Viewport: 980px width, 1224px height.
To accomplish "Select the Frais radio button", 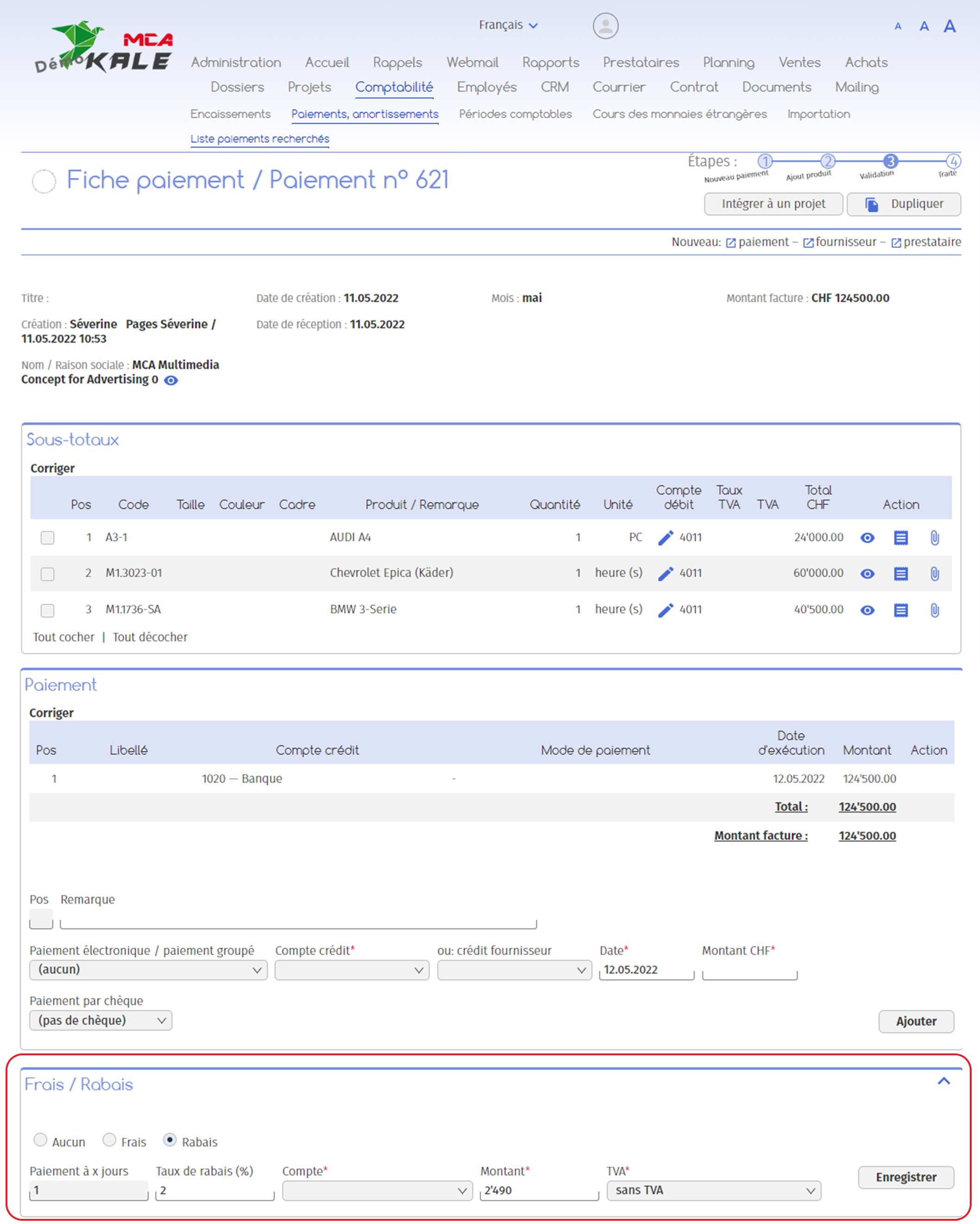I will (x=109, y=1139).
